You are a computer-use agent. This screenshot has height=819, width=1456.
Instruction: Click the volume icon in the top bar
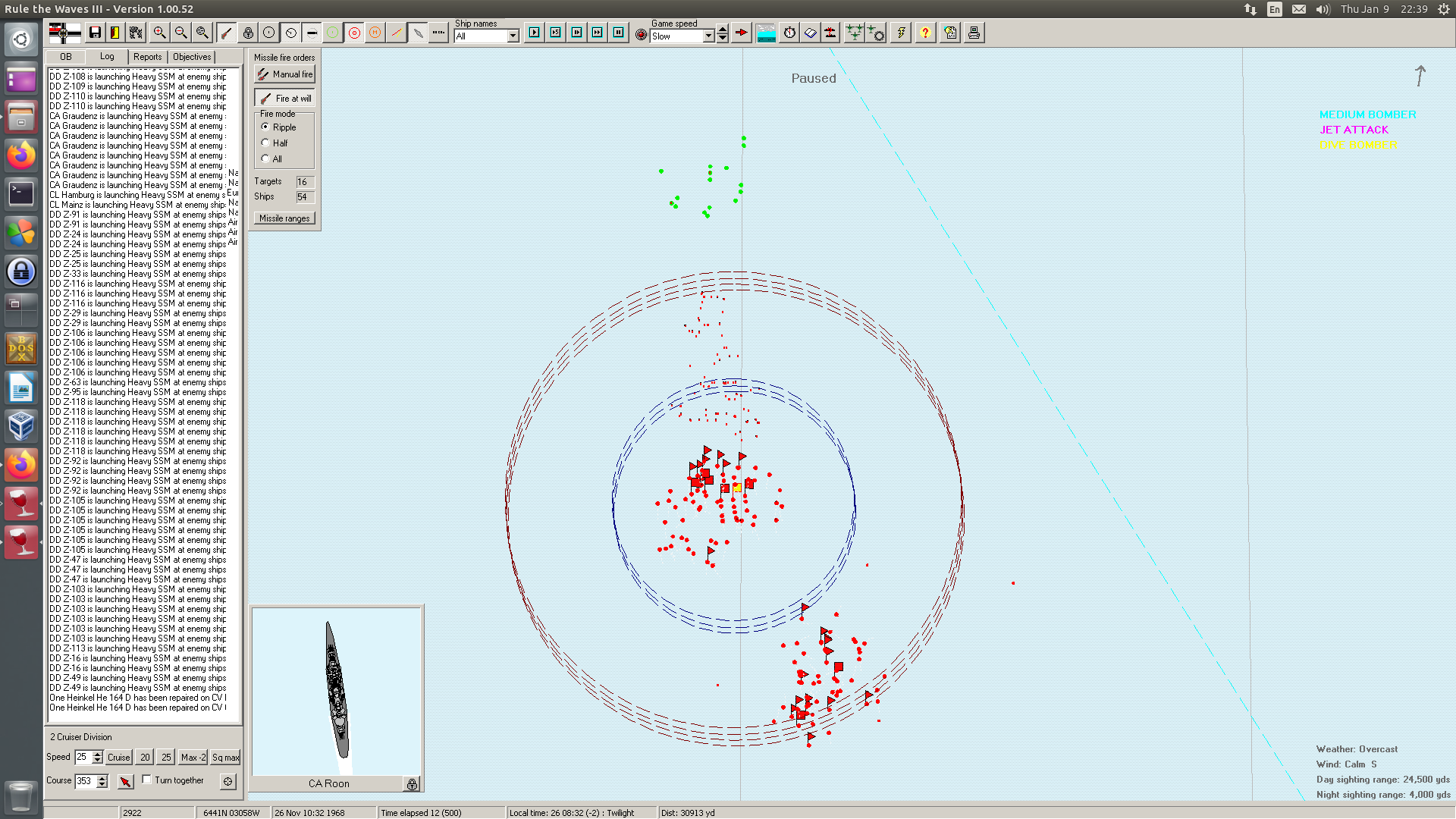point(1323,9)
